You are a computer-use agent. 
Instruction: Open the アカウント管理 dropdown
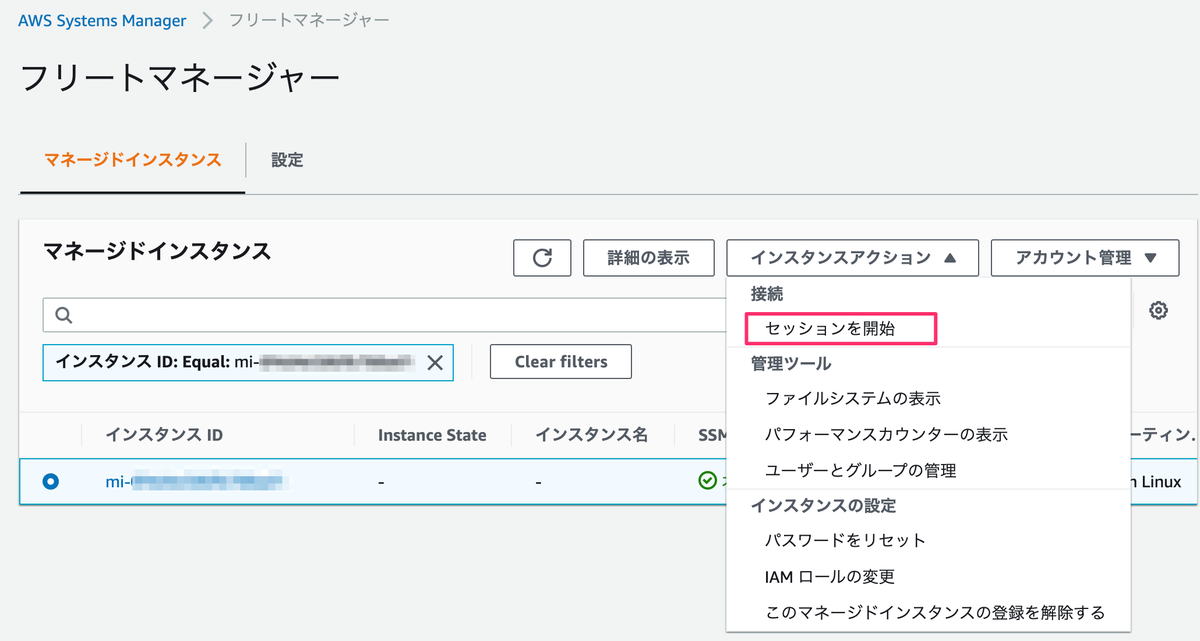1084,258
